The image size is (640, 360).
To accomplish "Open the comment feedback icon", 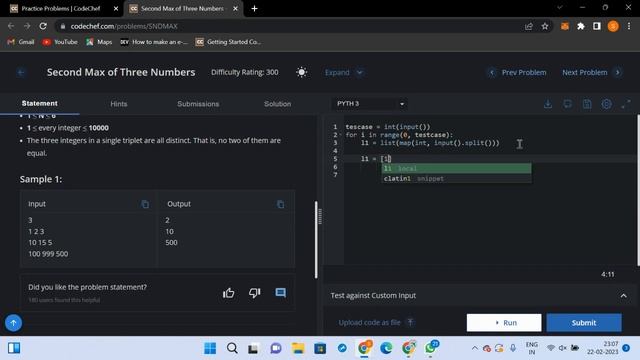I will click(280, 293).
